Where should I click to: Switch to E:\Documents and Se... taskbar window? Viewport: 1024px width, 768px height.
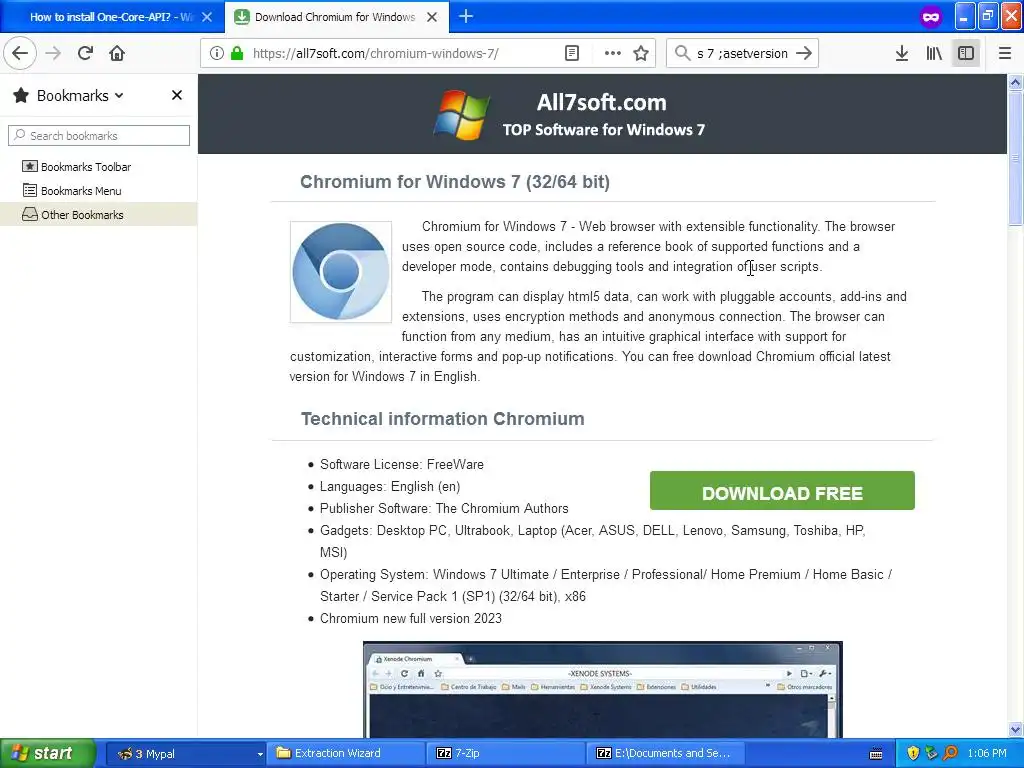[x=665, y=754]
